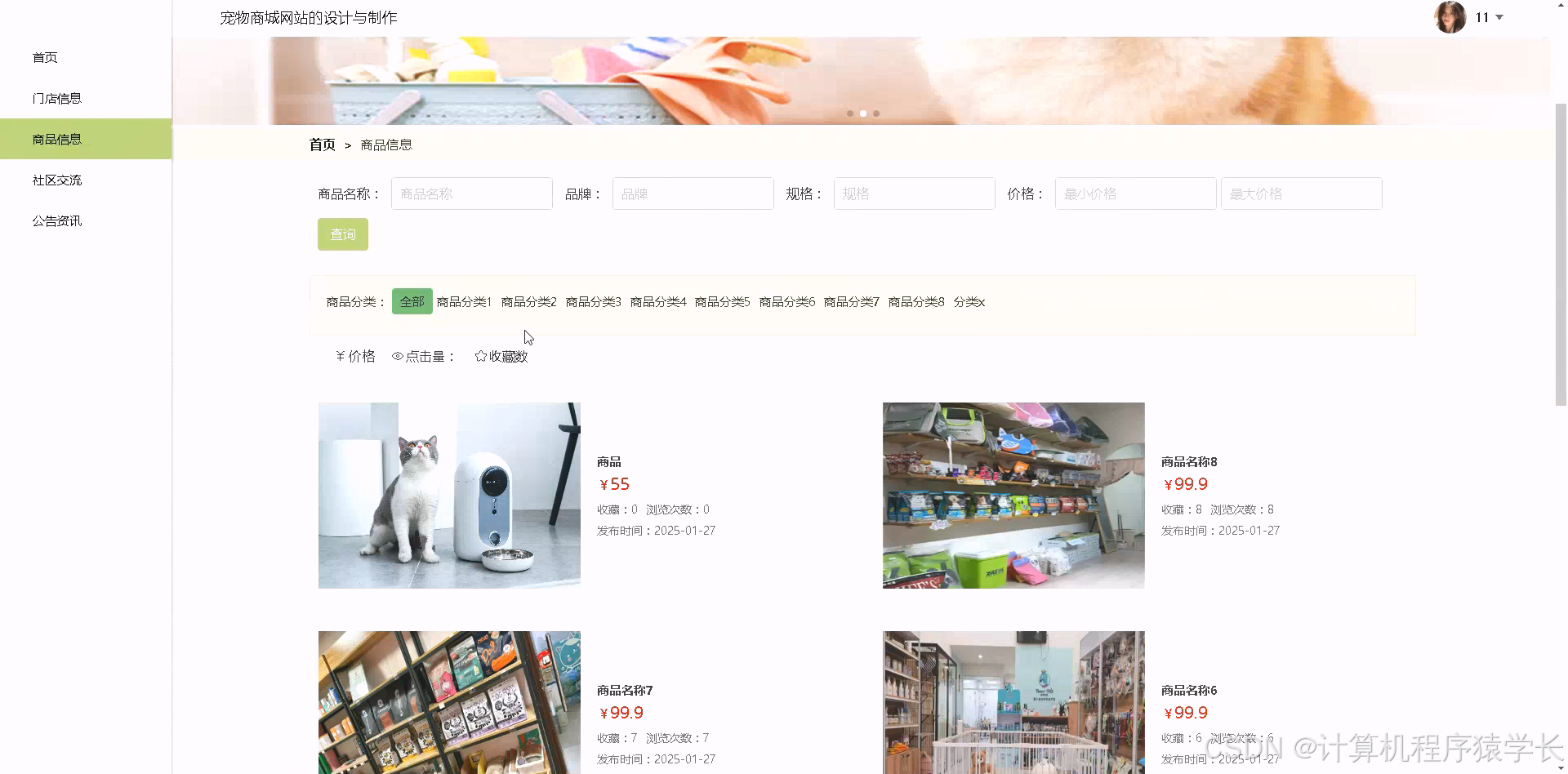Viewport: 1568px width, 774px height.
Task: Filter by 商品分类1
Action: pyautogui.click(x=464, y=301)
